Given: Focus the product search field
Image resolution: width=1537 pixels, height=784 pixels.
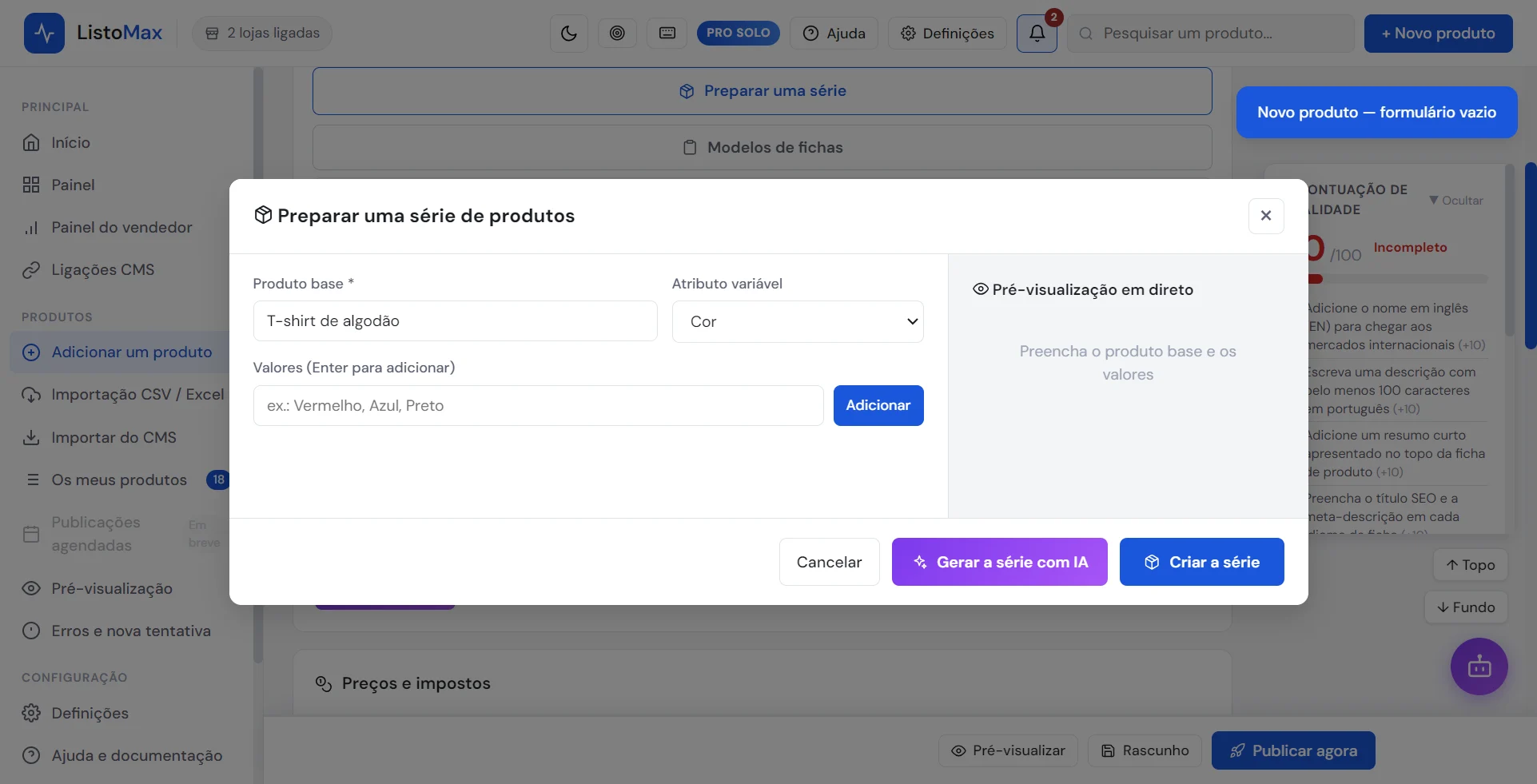Looking at the screenshot, I should 1211,34.
